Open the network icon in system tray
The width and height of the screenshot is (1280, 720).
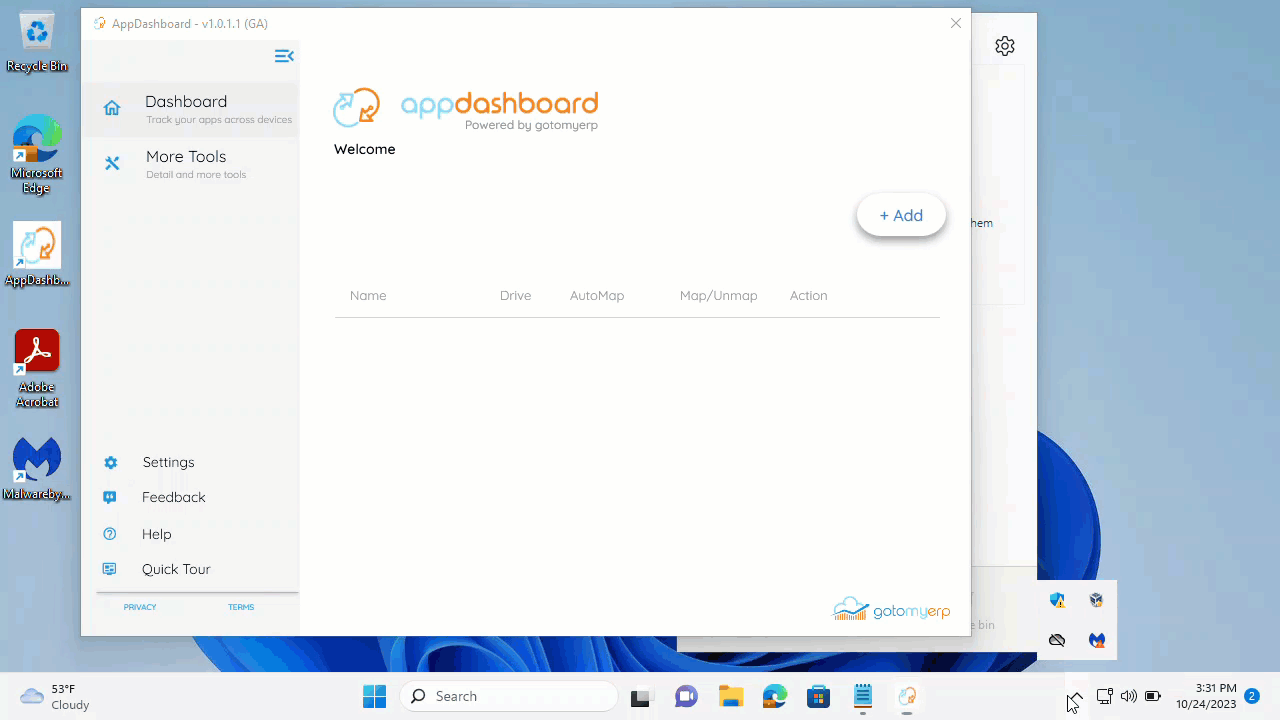coord(1105,696)
